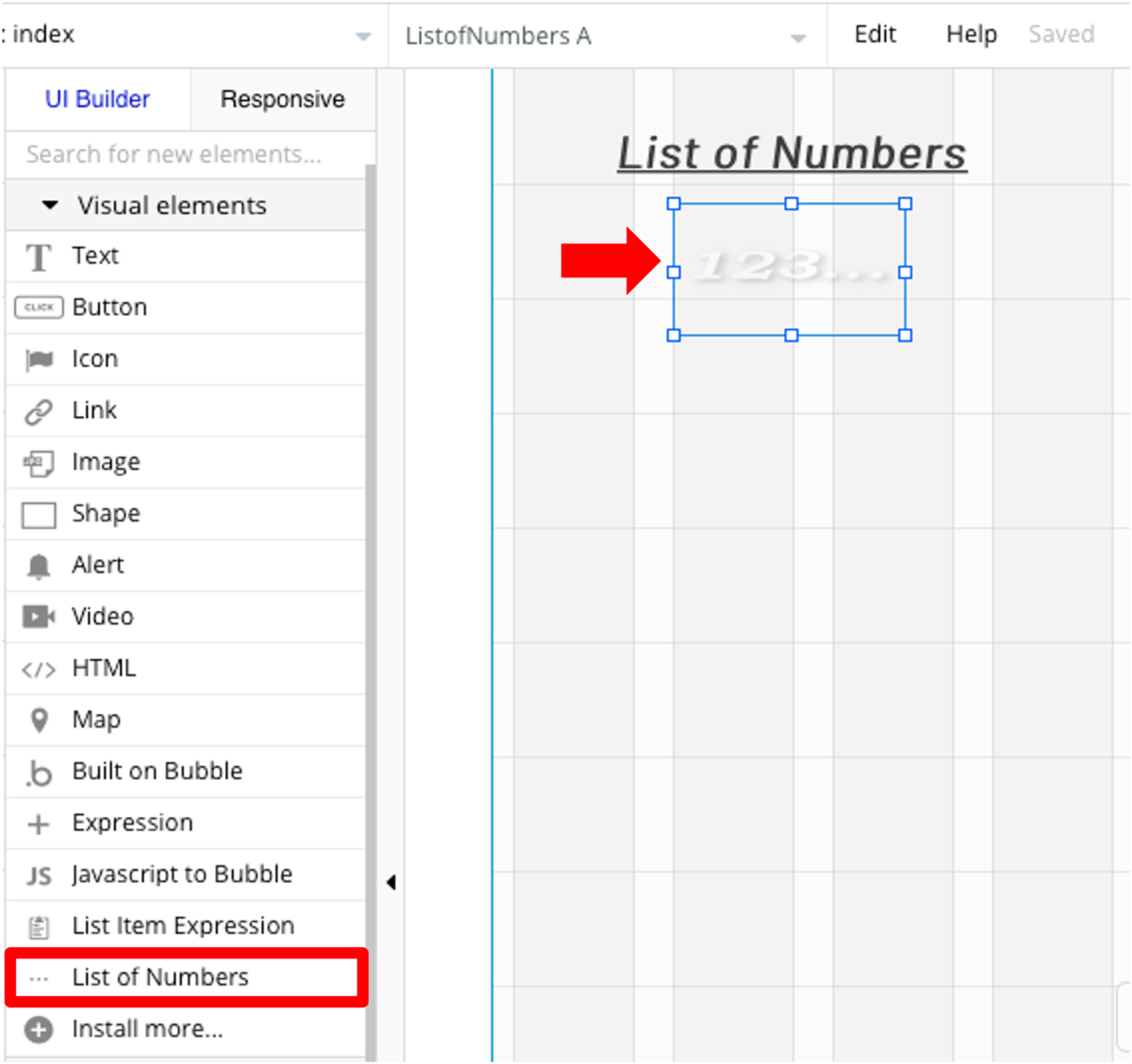Click the element panel vertical scrollbar
The height and width of the screenshot is (1064, 1132).
371,613
